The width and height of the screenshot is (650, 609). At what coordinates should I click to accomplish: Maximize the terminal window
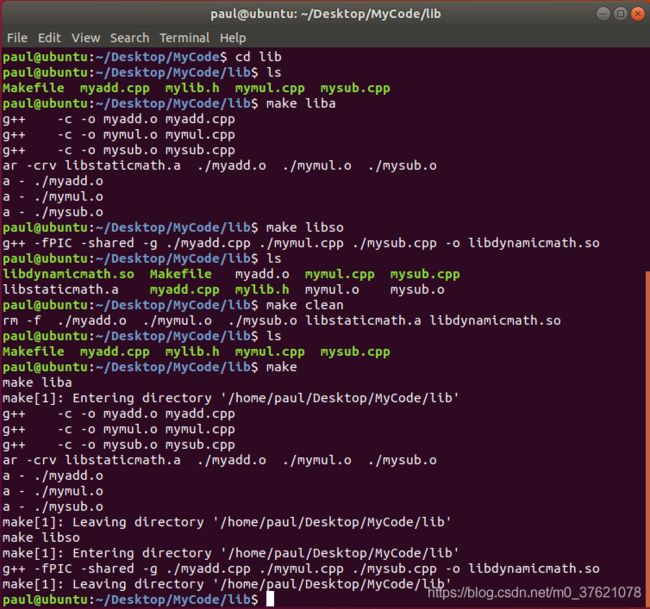(620, 14)
